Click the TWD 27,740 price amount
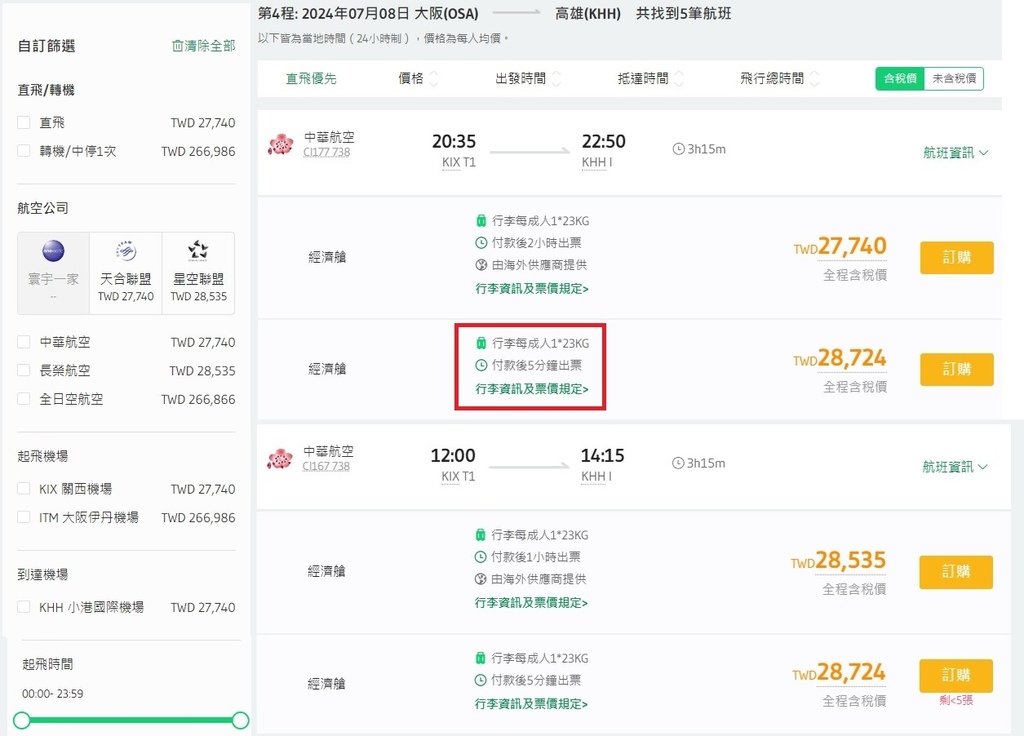This screenshot has width=1024, height=736. tap(840, 246)
